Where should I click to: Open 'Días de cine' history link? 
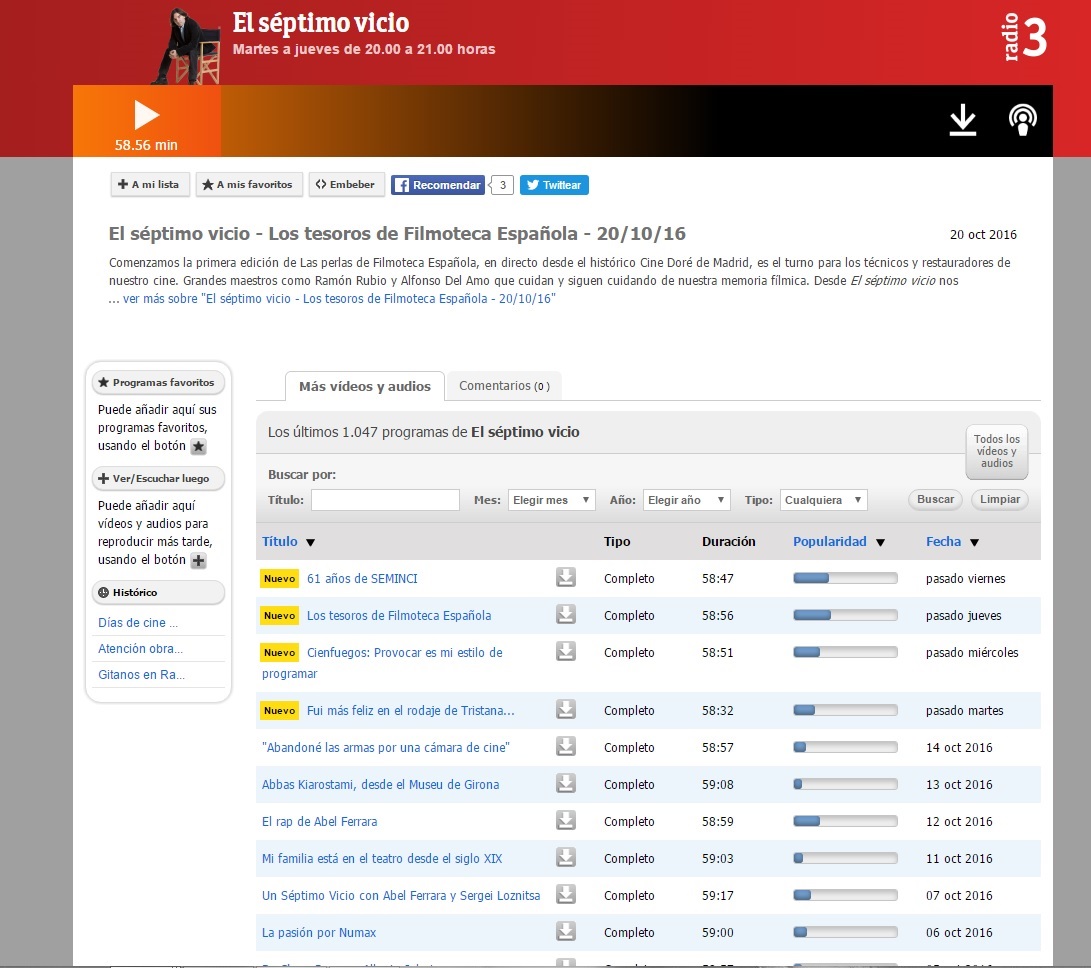pyautogui.click(x=138, y=622)
